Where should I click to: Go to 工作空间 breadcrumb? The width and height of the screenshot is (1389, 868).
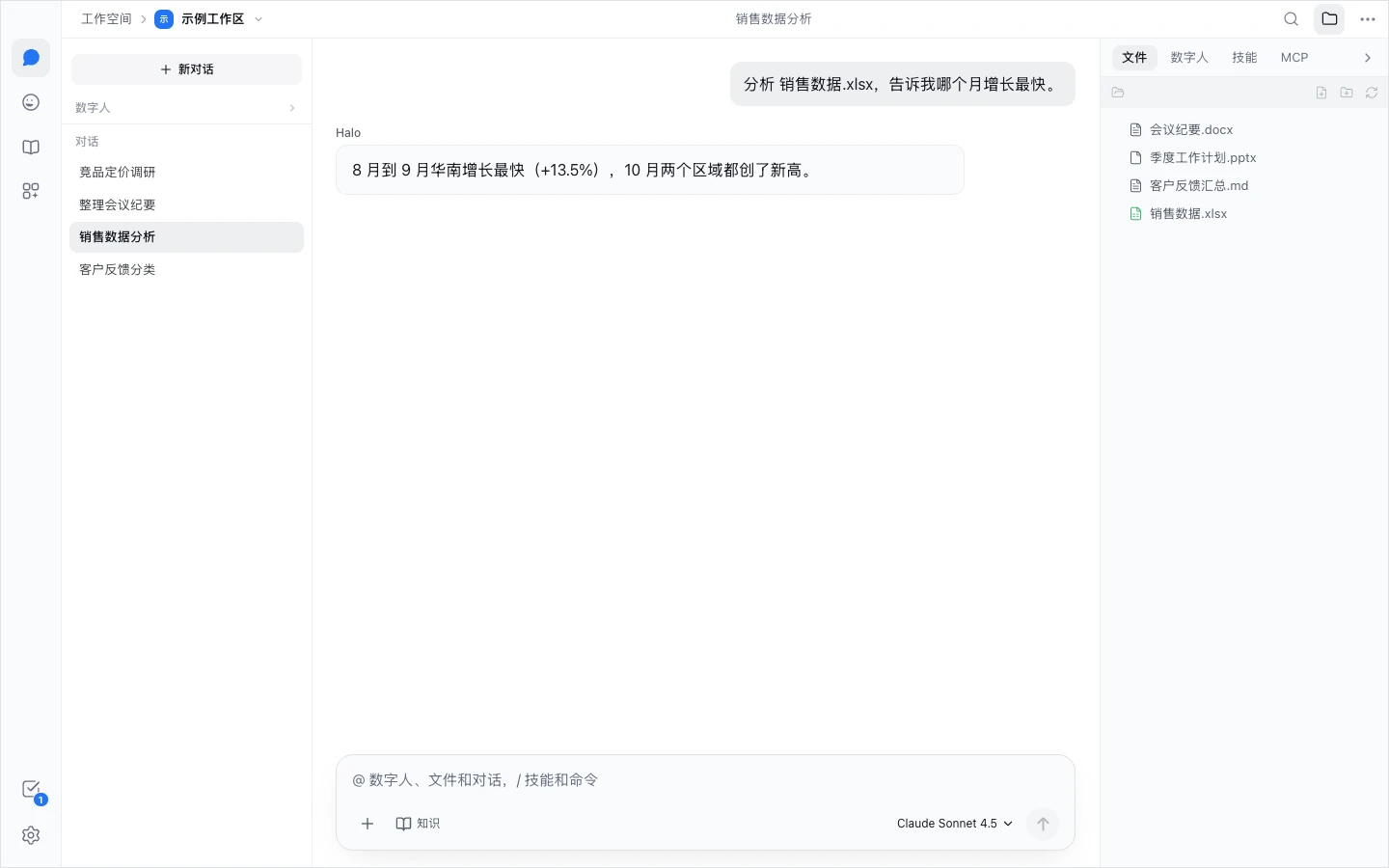coord(106,19)
